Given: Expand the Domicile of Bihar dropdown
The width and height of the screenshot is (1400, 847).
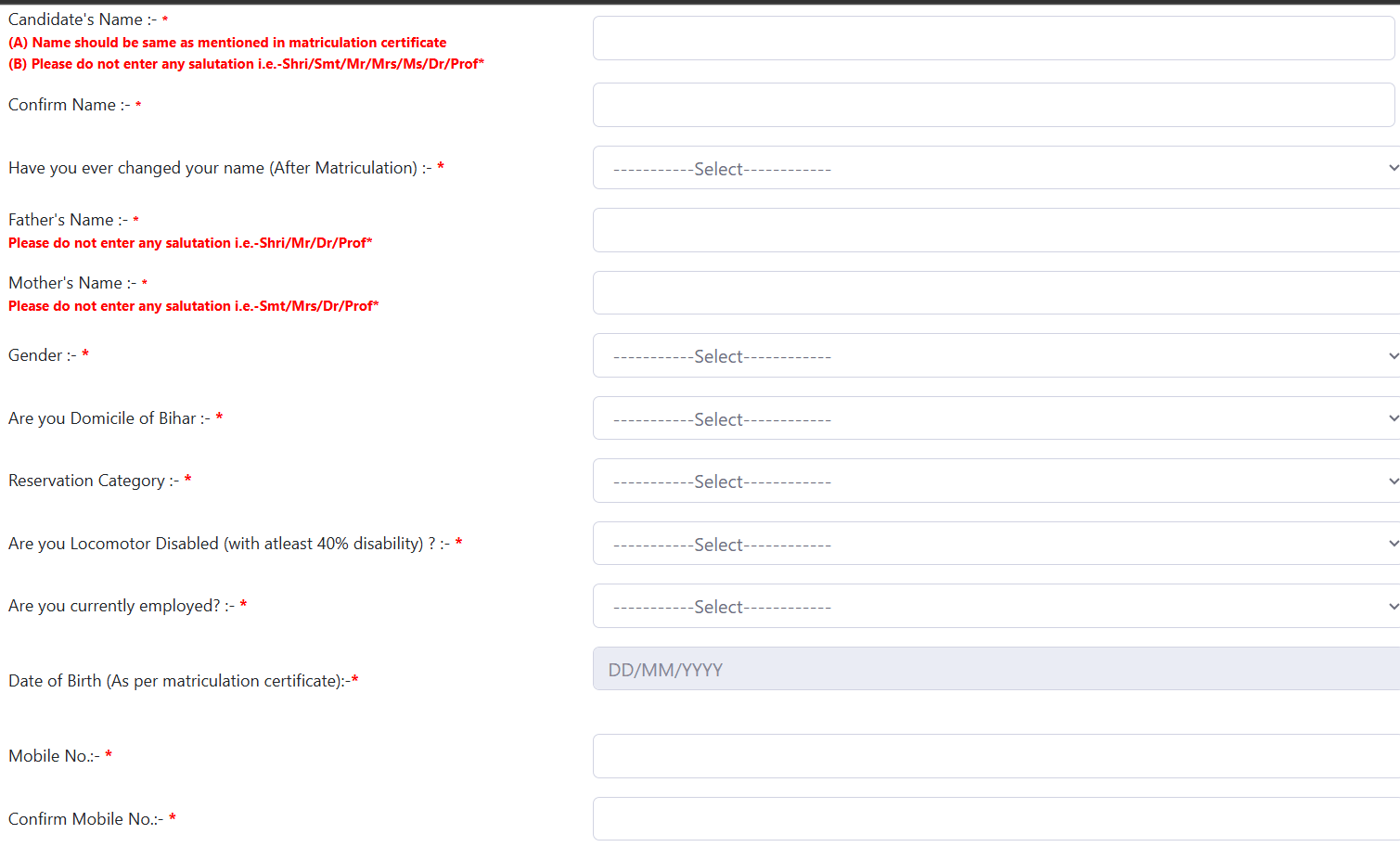Looking at the screenshot, I should click(993, 418).
